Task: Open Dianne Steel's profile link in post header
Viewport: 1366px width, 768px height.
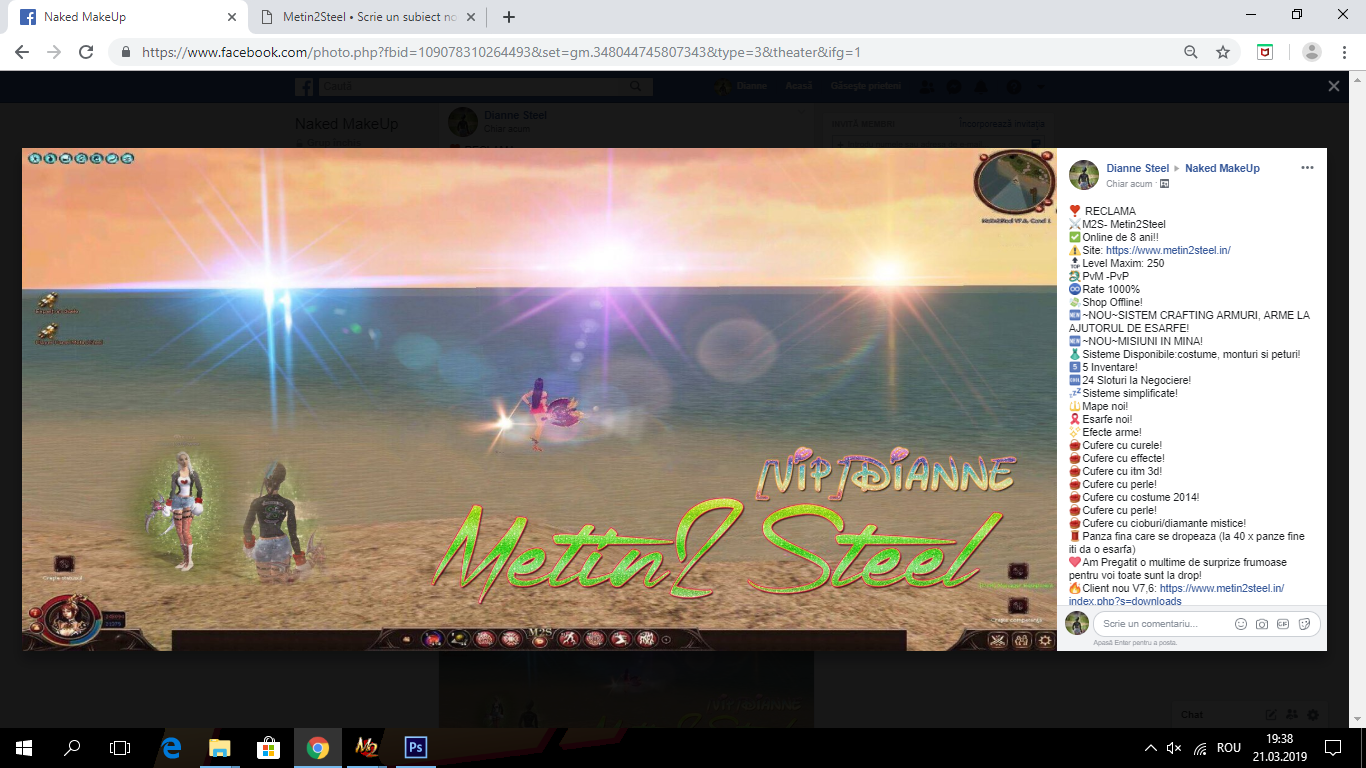Action: [1137, 168]
